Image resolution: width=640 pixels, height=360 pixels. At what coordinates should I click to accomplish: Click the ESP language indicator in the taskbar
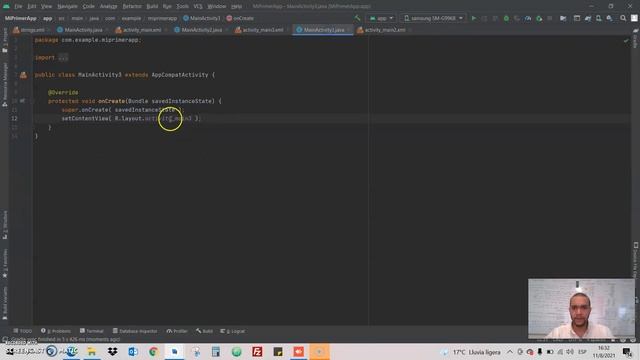click(582, 352)
